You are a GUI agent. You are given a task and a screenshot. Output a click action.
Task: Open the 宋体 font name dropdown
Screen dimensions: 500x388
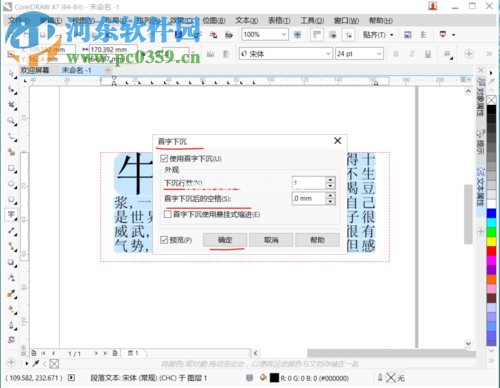click(328, 54)
